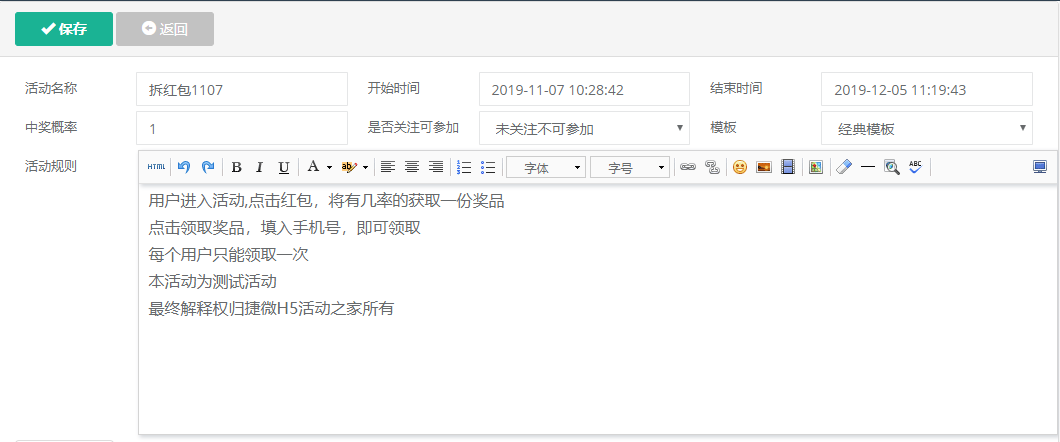The image size is (1060, 442).
Task: Insert a bulleted unordered list
Action: [x=487, y=167]
